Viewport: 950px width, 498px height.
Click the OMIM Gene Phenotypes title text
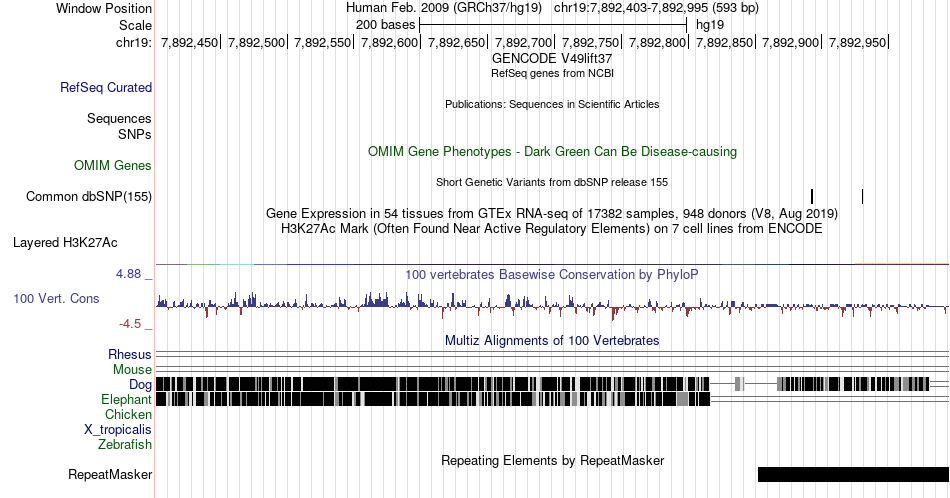click(552, 151)
